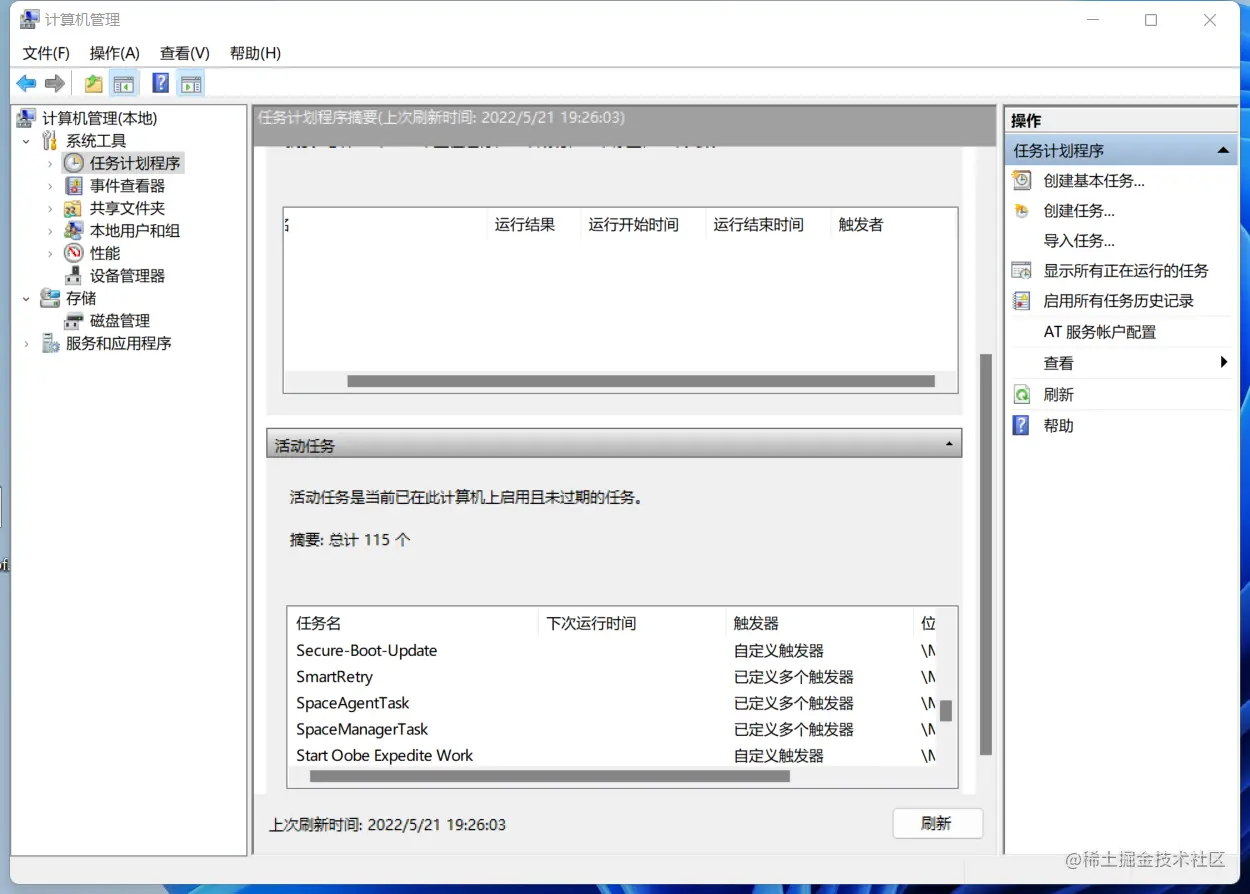This screenshot has width=1250, height=894.
Task: Click the title bar 计算机管理 app icon
Action: coord(30,20)
